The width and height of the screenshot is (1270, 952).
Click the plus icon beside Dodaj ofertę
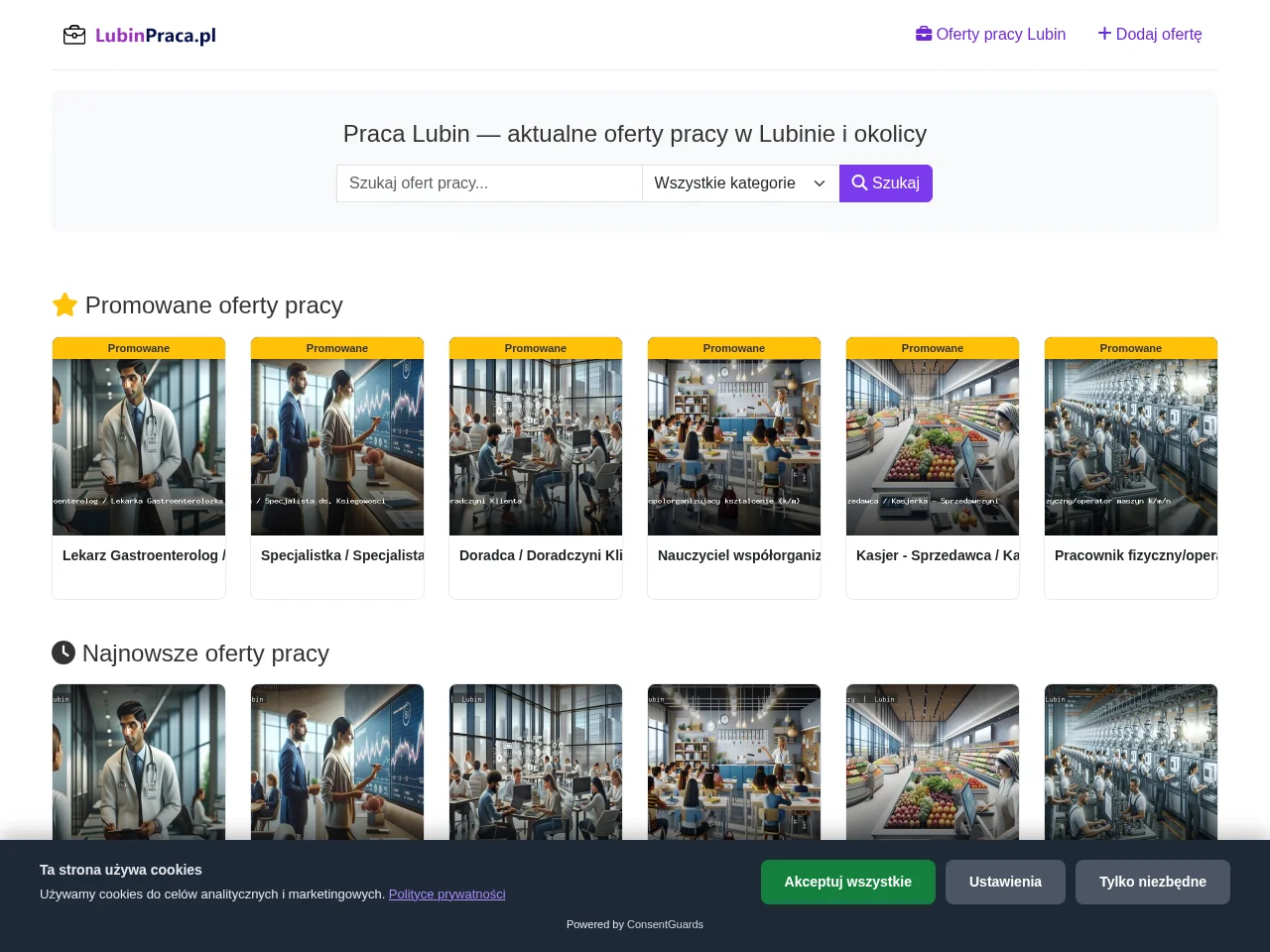point(1104,34)
